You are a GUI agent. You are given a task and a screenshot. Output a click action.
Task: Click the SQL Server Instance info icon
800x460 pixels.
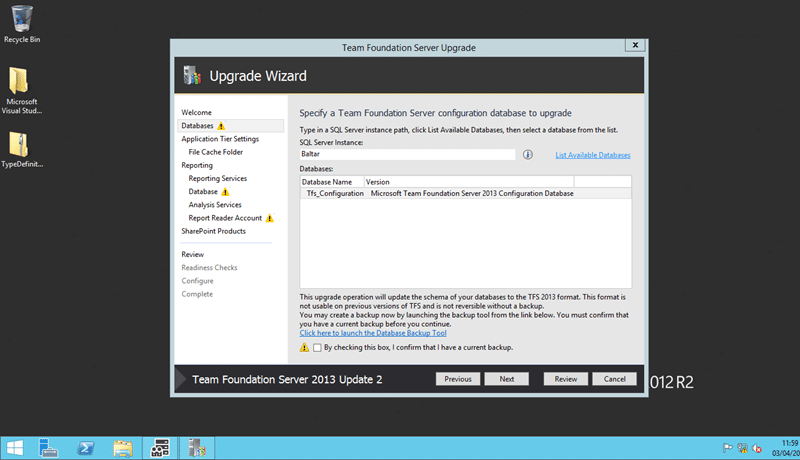[528, 154]
